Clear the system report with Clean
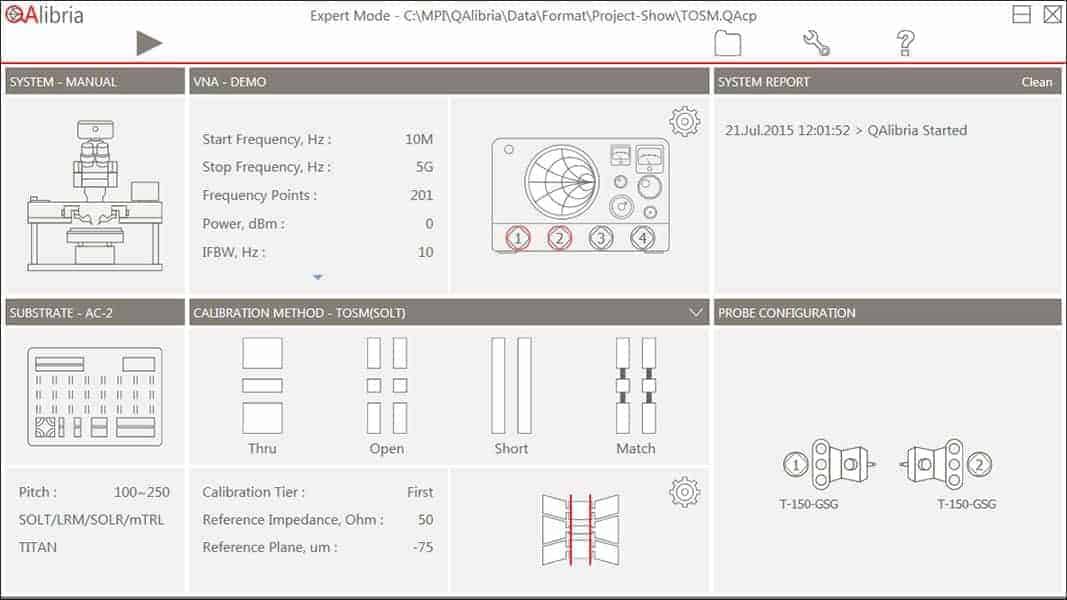The height and width of the screenshot is (600, 1067). pos(1036,82)
